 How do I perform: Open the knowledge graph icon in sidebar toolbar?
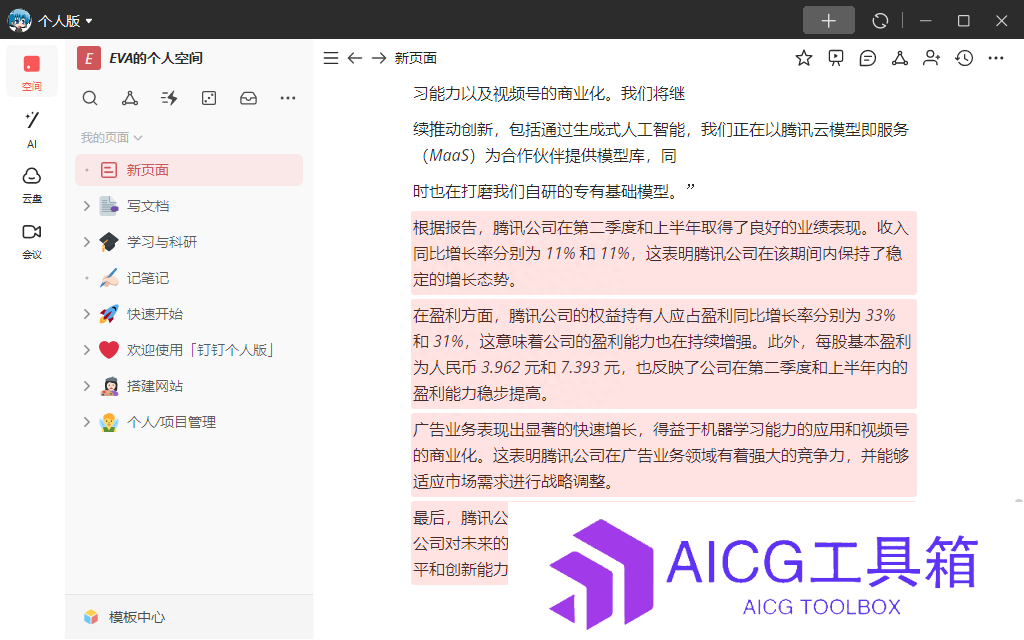click(130, 98)
